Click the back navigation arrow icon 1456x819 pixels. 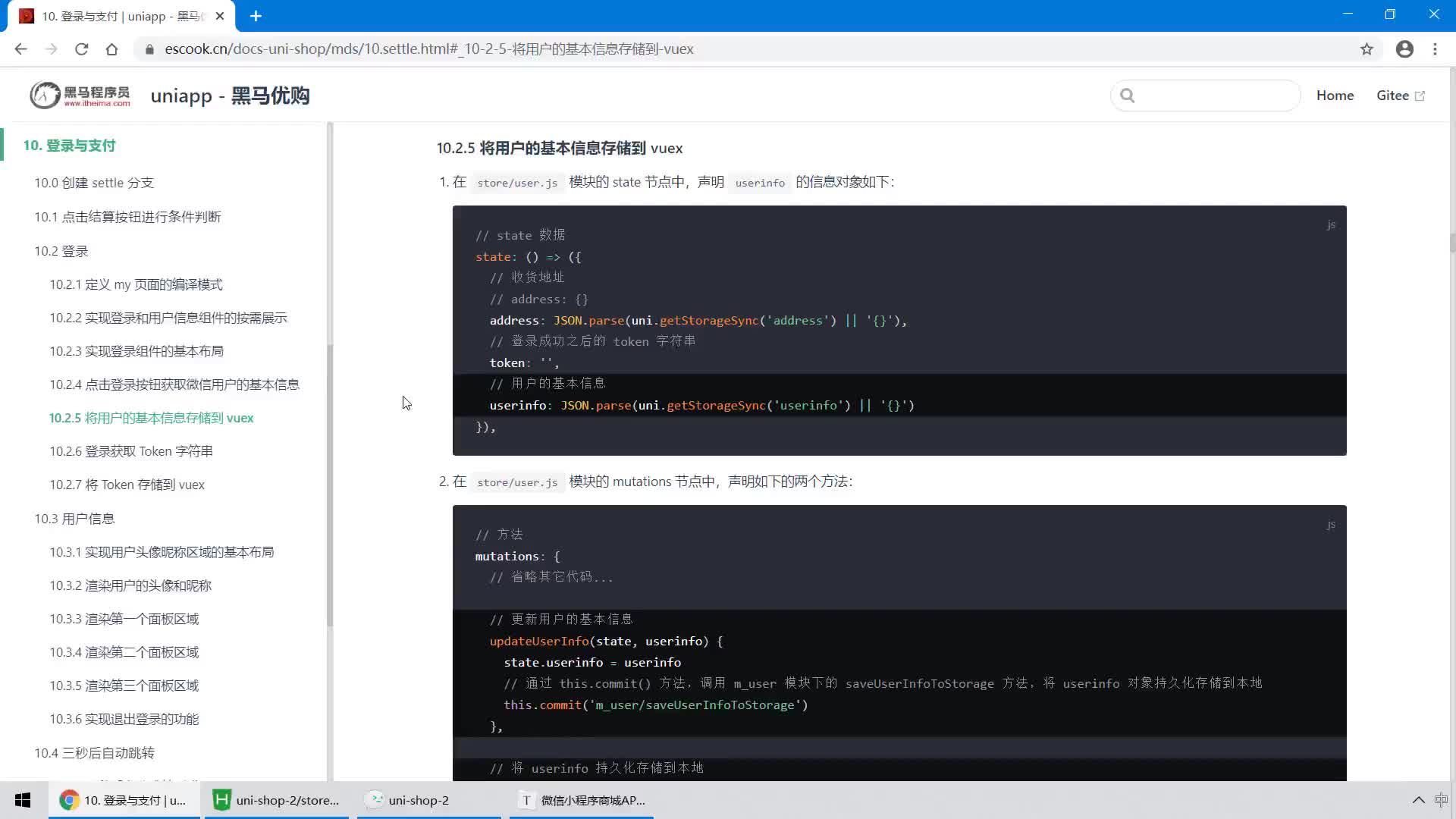click(21, 48)
